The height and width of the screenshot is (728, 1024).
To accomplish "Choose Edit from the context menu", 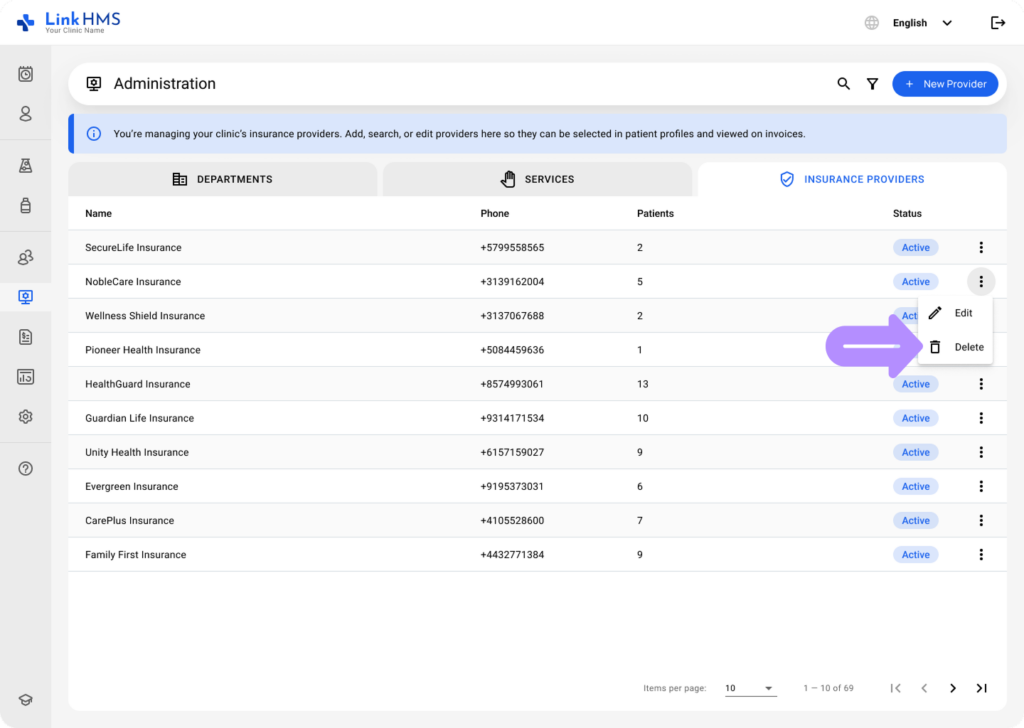I will point(955,313).
